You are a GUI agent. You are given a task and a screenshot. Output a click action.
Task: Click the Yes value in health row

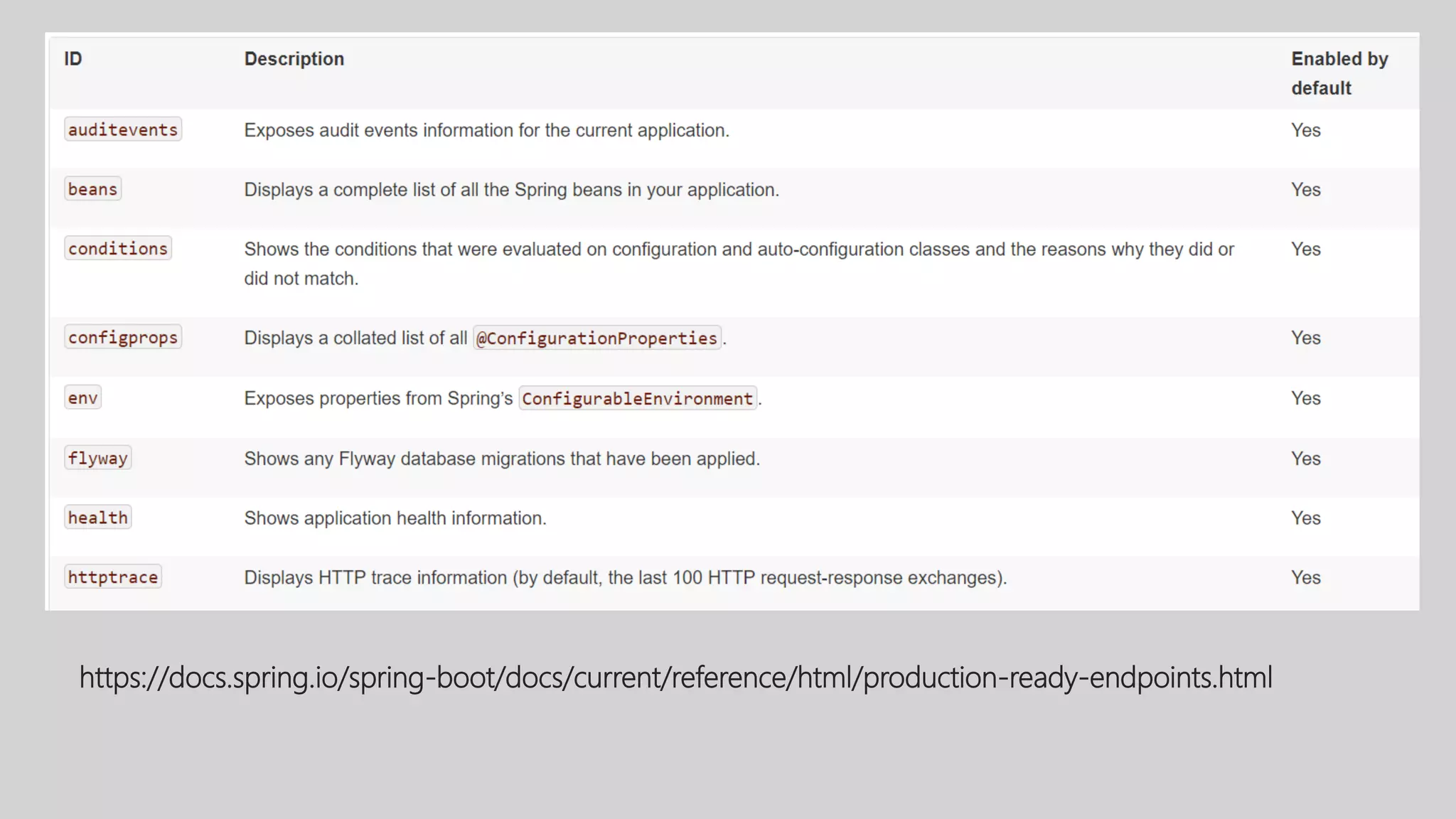pyautogui.click(x=1306, y=518)
